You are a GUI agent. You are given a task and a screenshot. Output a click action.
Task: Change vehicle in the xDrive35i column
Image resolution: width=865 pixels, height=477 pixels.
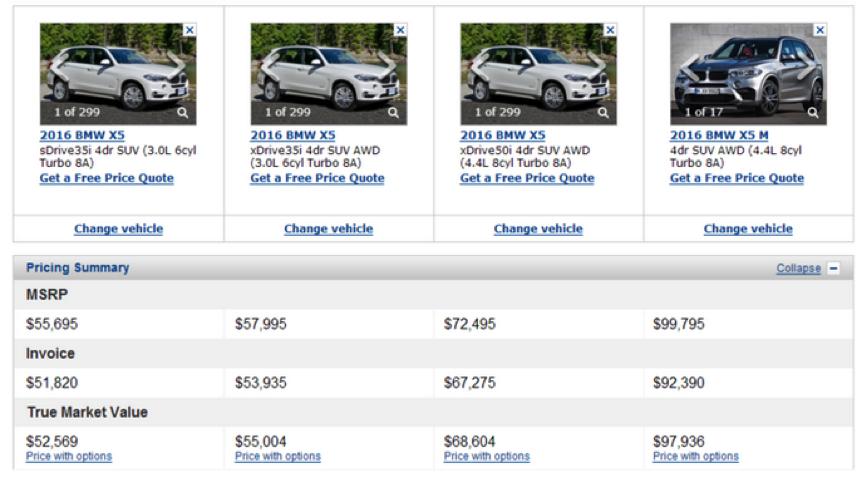coord(328,229)
